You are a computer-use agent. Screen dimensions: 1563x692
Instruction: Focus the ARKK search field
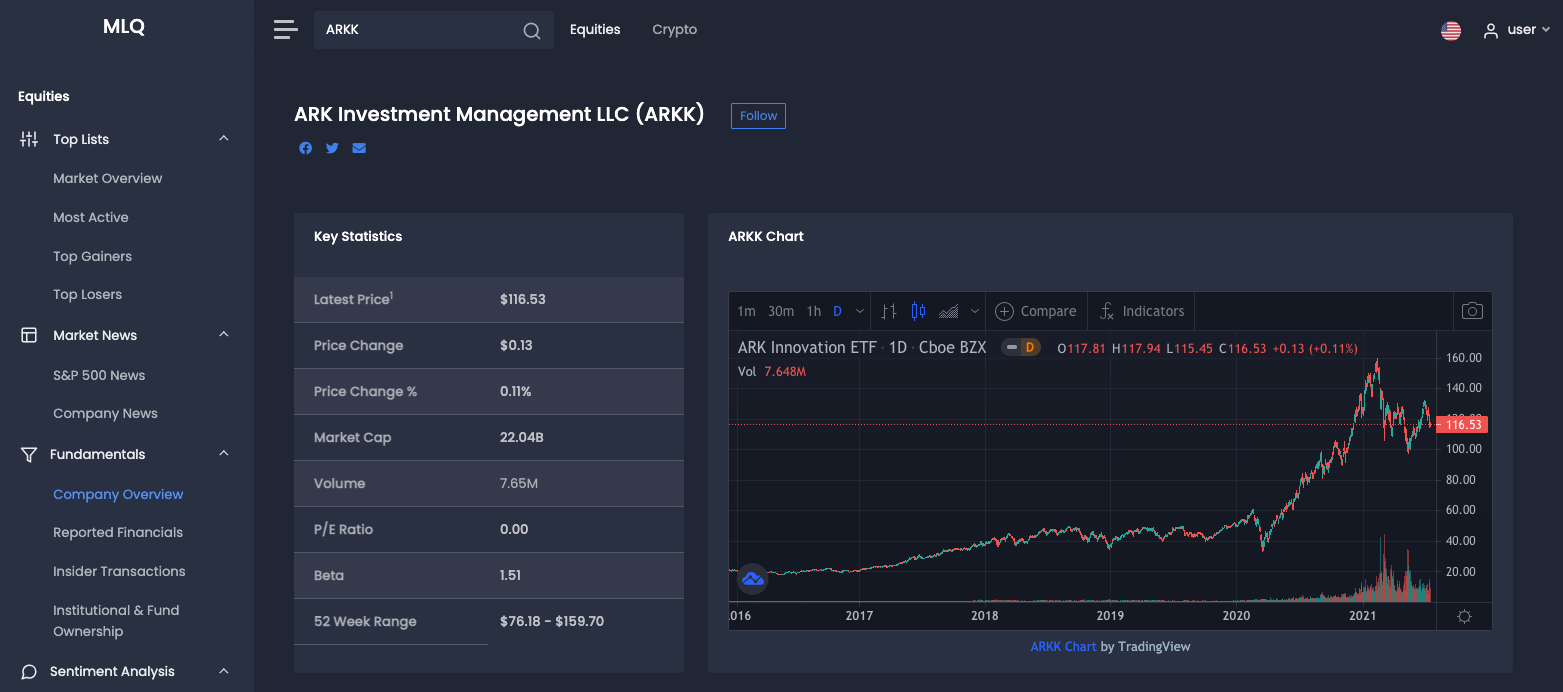(434, 30)
